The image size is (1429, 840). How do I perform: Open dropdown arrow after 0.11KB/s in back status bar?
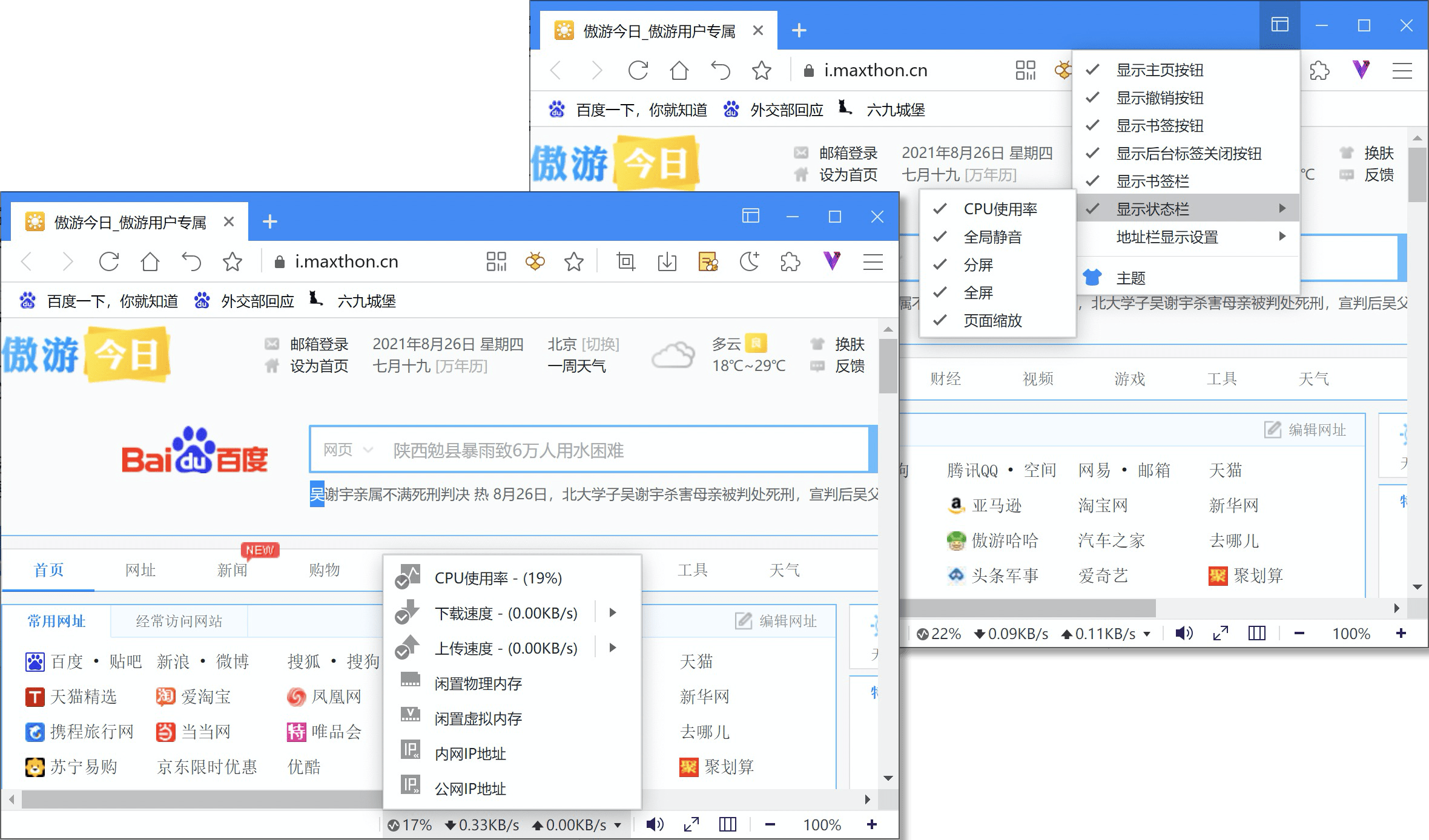coord(1147,634)
